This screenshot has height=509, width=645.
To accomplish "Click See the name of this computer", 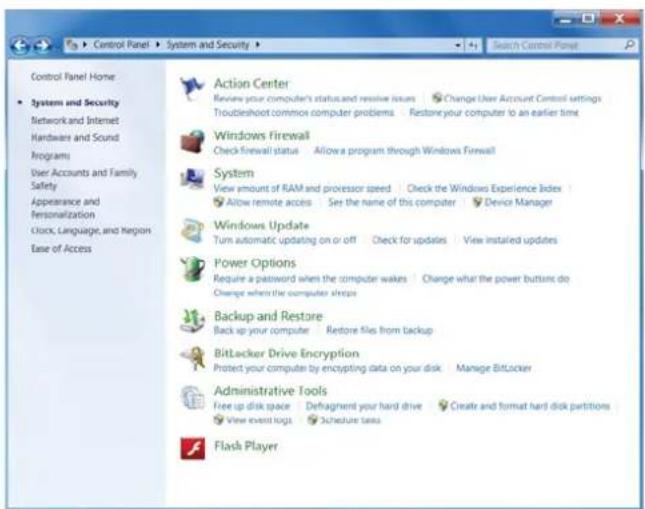I will coord(392,202).
